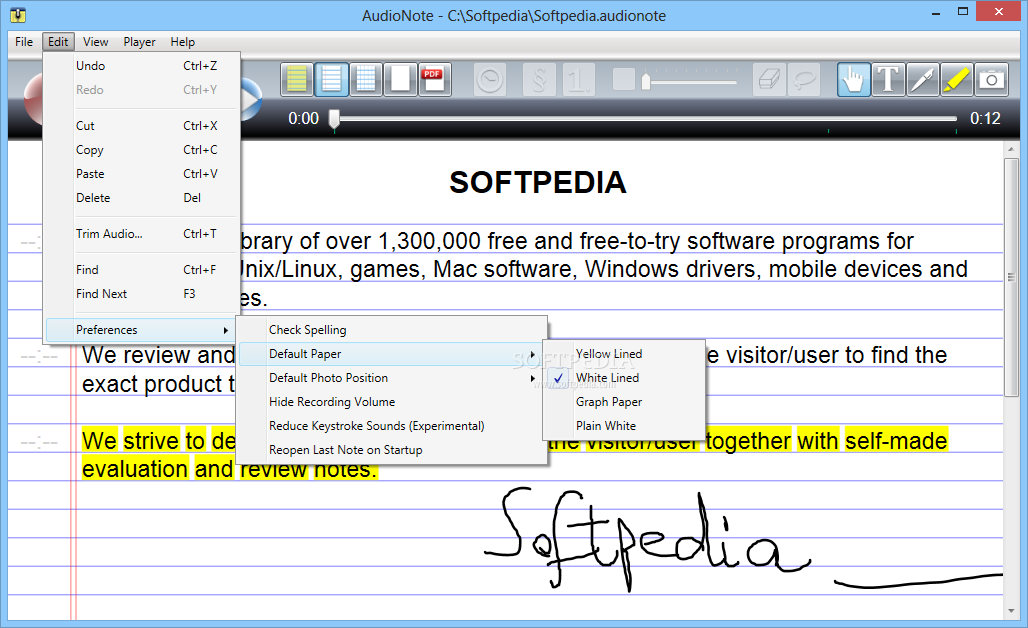This screenshot has width=1028, height=628.
Task: Click the pen thickness slider
Action: [x=691, y=82]
